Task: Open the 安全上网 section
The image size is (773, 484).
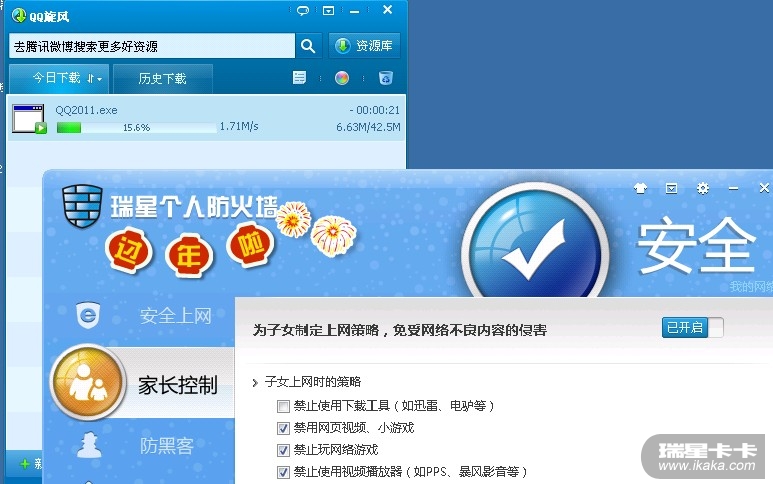Action: click(x=144, y=316)
